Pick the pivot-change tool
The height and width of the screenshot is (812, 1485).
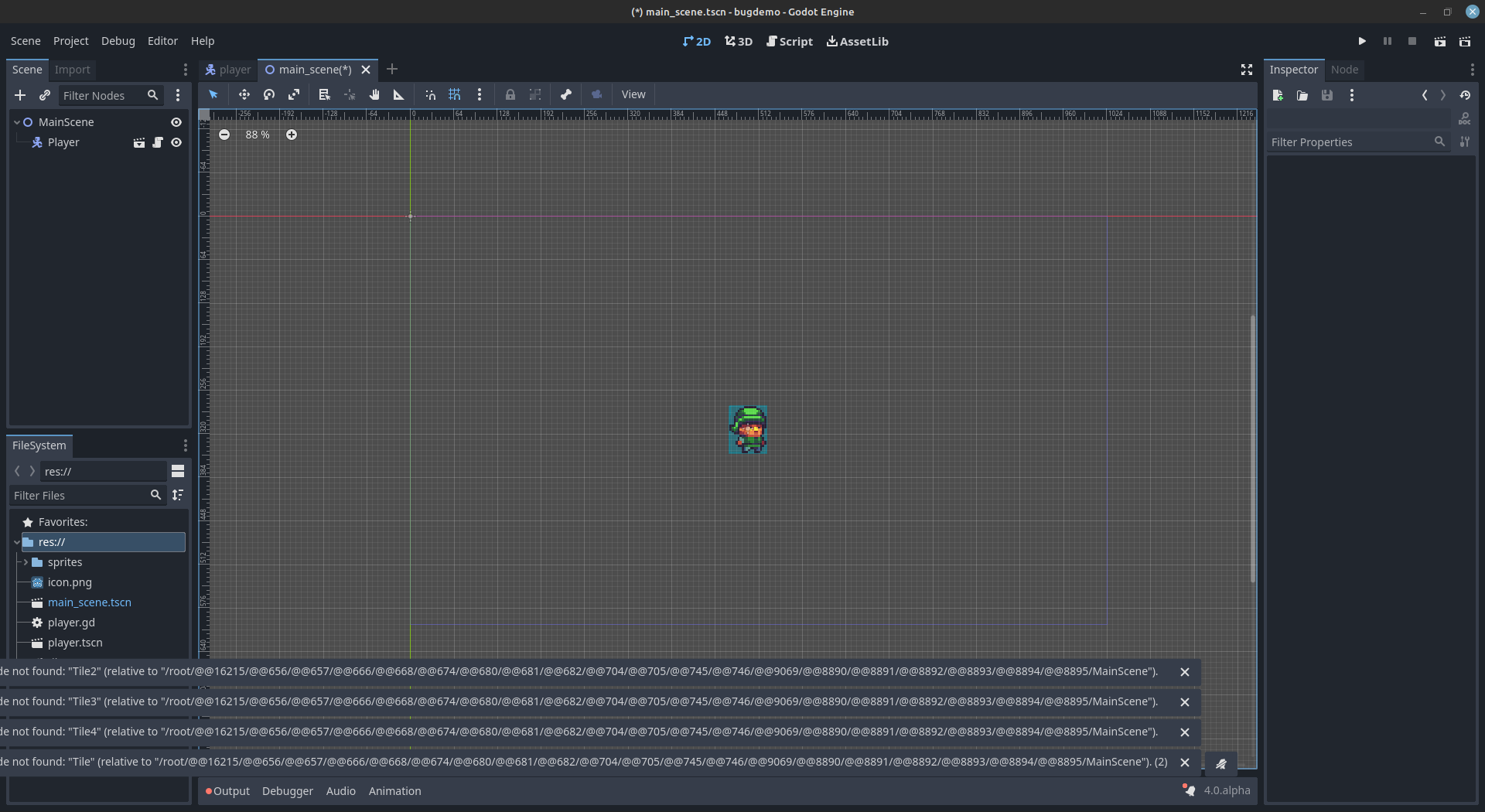[x=350, y=94]
